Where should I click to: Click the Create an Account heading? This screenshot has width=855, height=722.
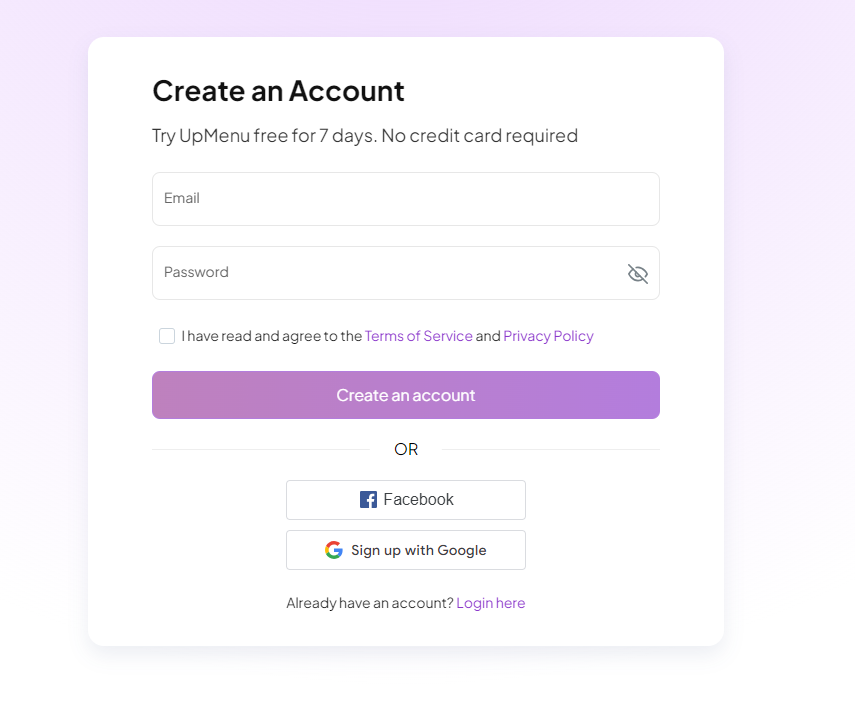(278, 91)
